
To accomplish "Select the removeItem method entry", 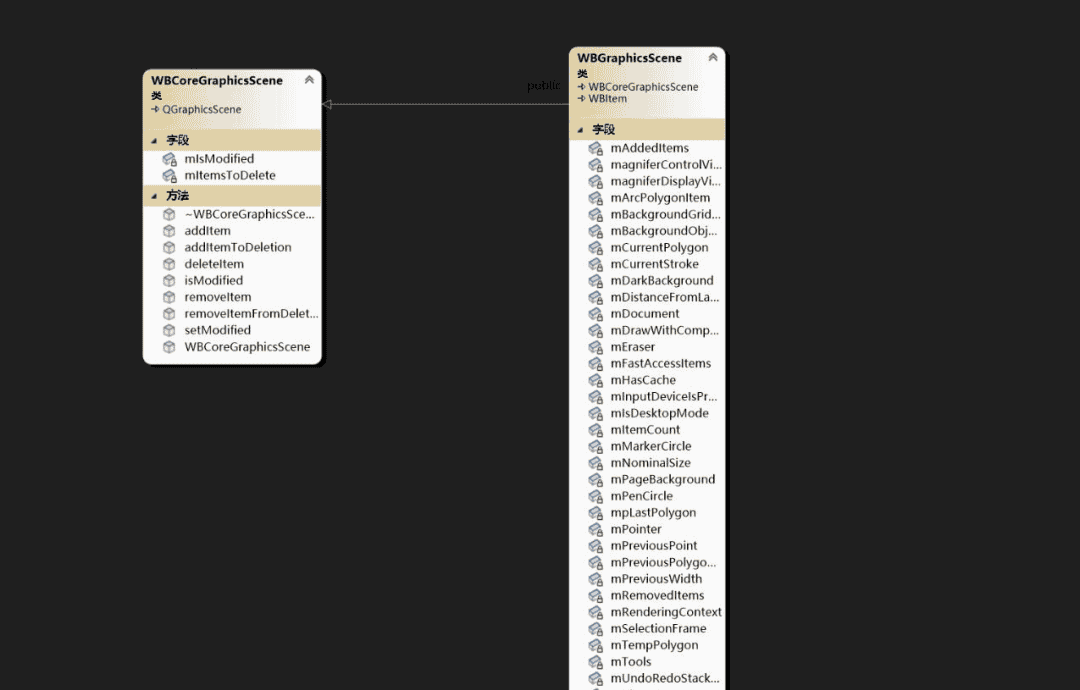I will tap(217, 297).
